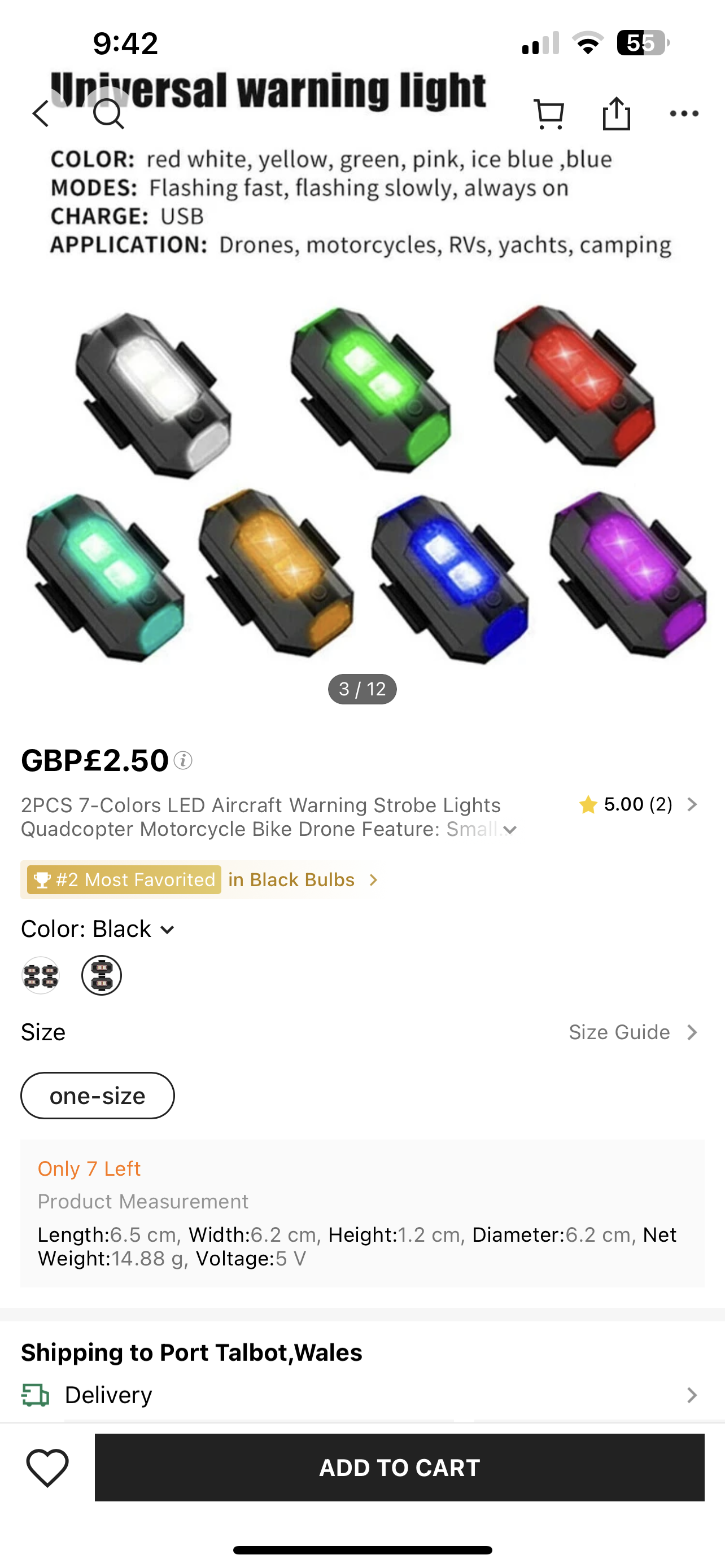Select the second circled color variant
The width and height of the screenshot is (725, 1568).
(102, 975)
